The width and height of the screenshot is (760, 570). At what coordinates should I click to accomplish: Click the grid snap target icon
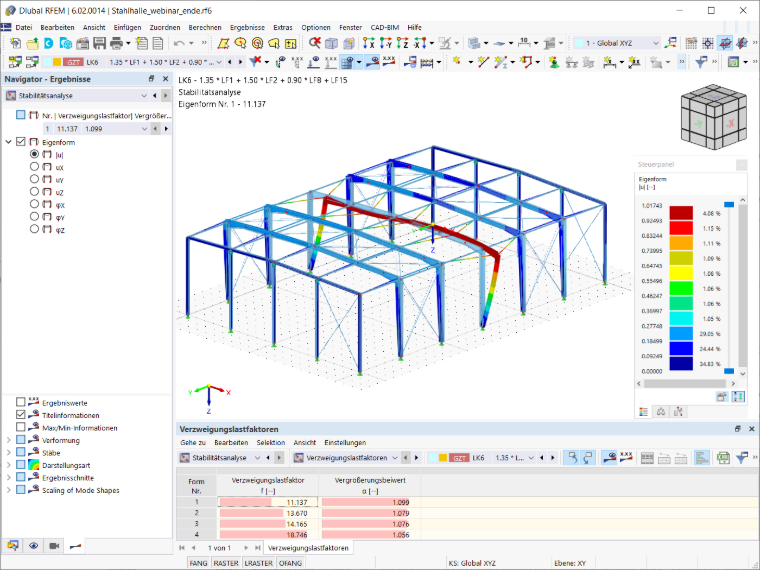(x=708, y=43)
